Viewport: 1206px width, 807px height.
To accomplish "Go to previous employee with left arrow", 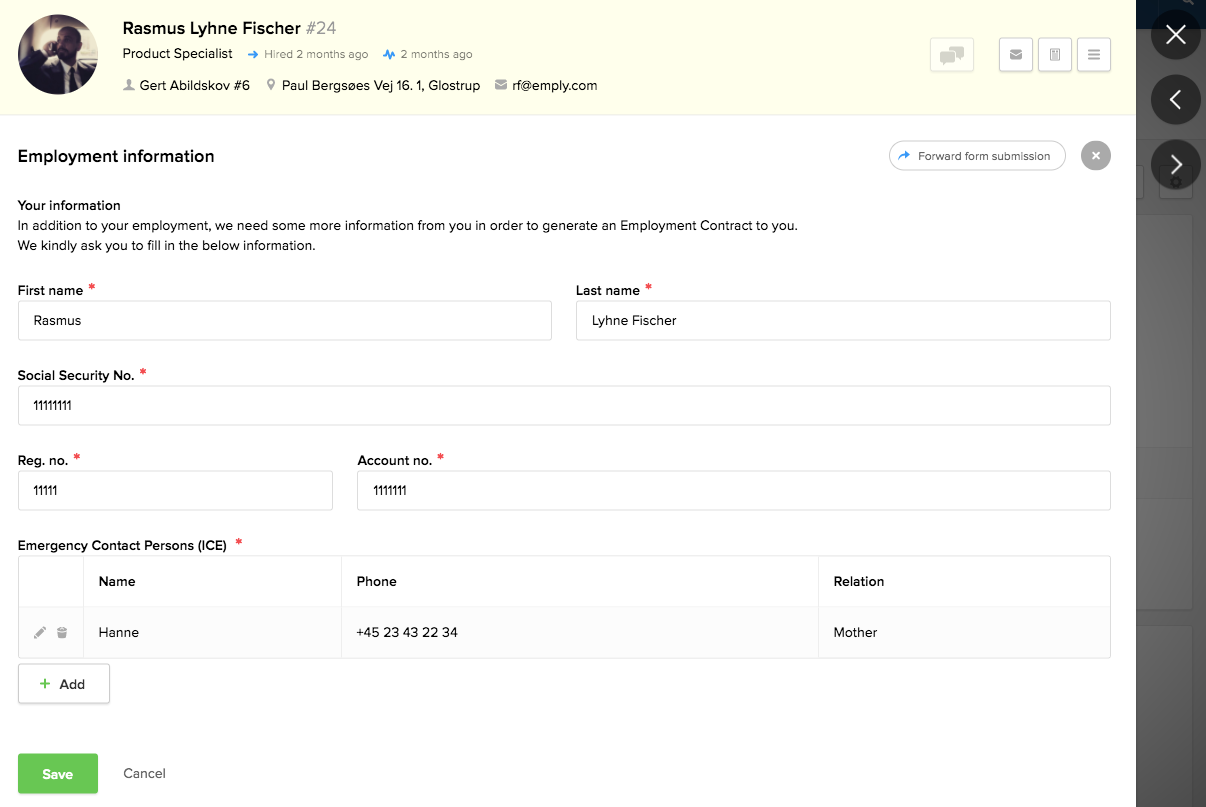I will [x=1175, y=99].
